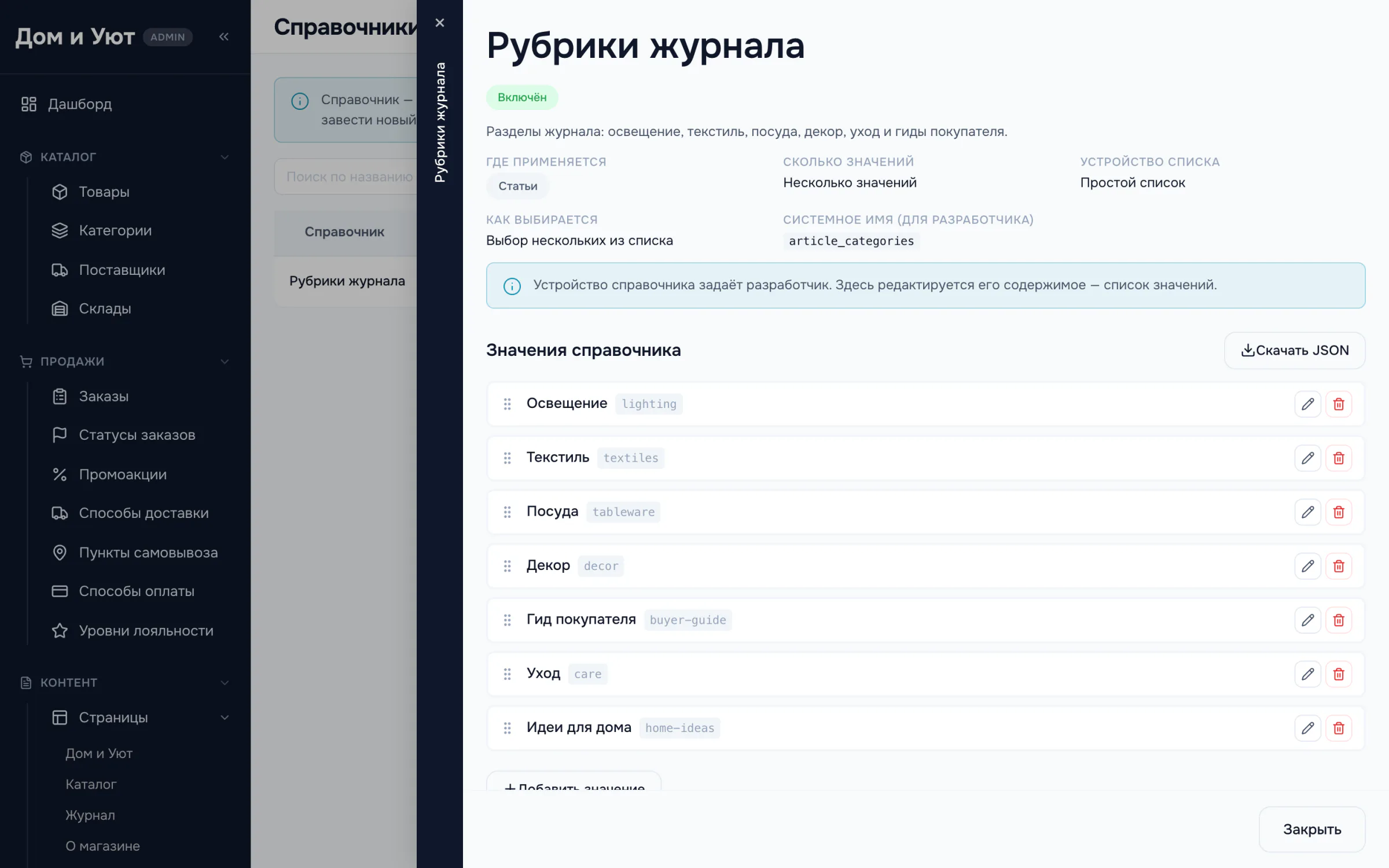
Task: Click the lighting code tag
Action: click(649, 404)
